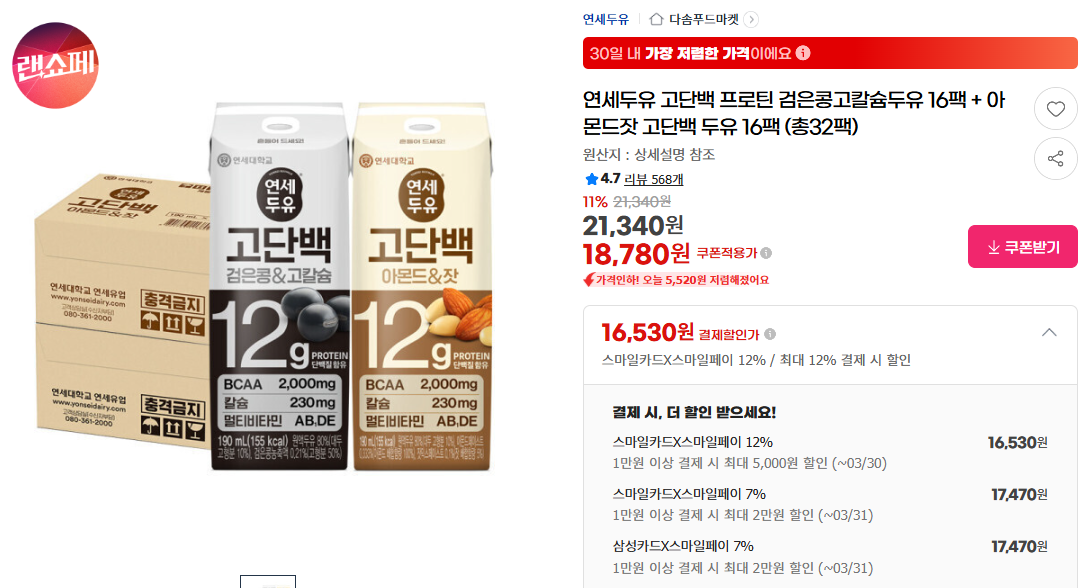Click the home icon before 다솜푸드마켓
This screenshot has height=588, width=1083.
(x=656, y=19)
